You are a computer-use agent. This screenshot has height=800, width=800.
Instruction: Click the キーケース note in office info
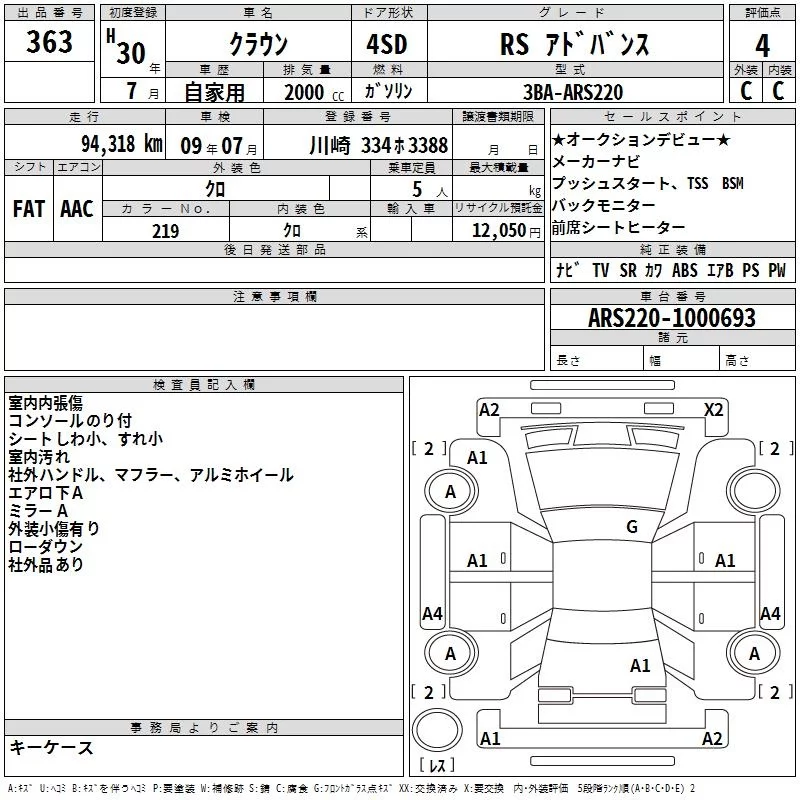(51, 747)
